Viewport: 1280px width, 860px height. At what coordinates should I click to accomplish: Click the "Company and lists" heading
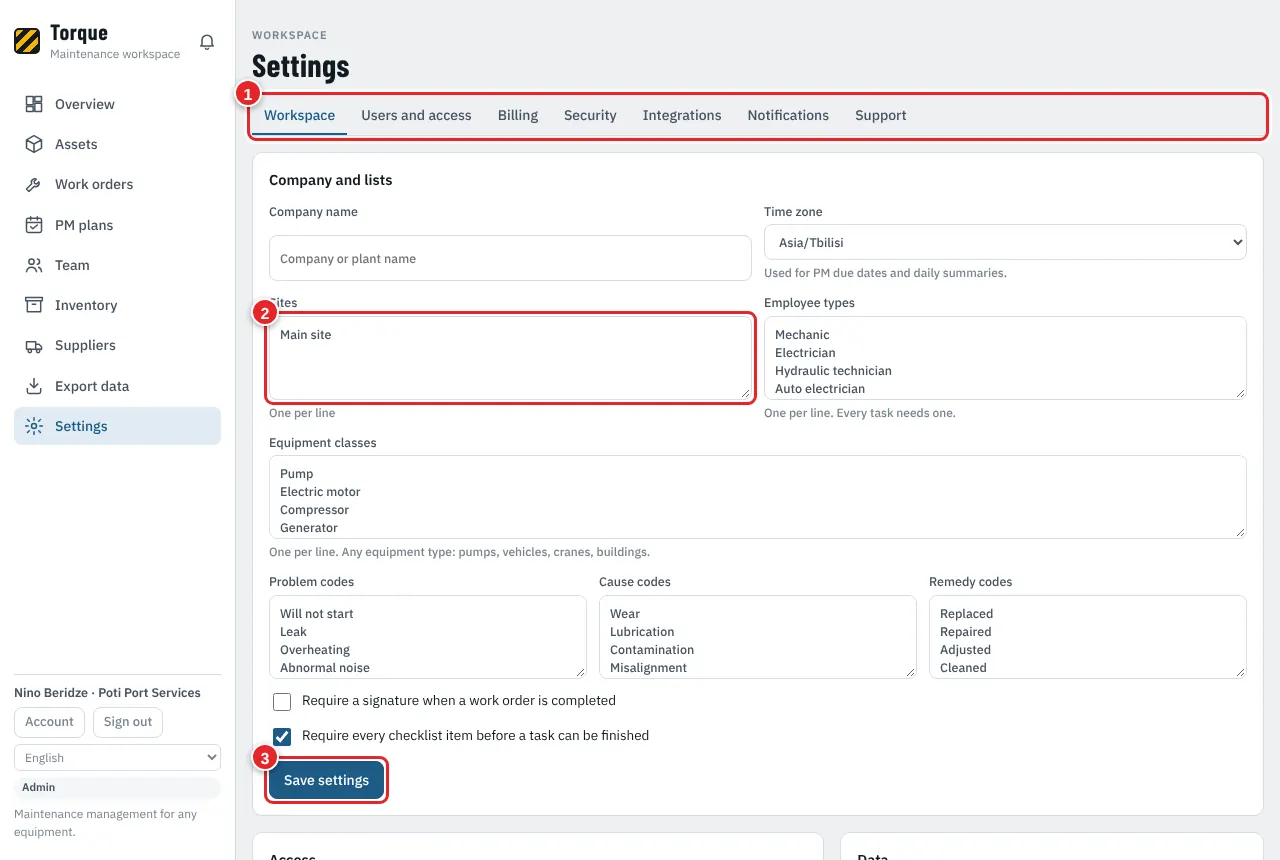pyautogui.click(x=331, y=180)
